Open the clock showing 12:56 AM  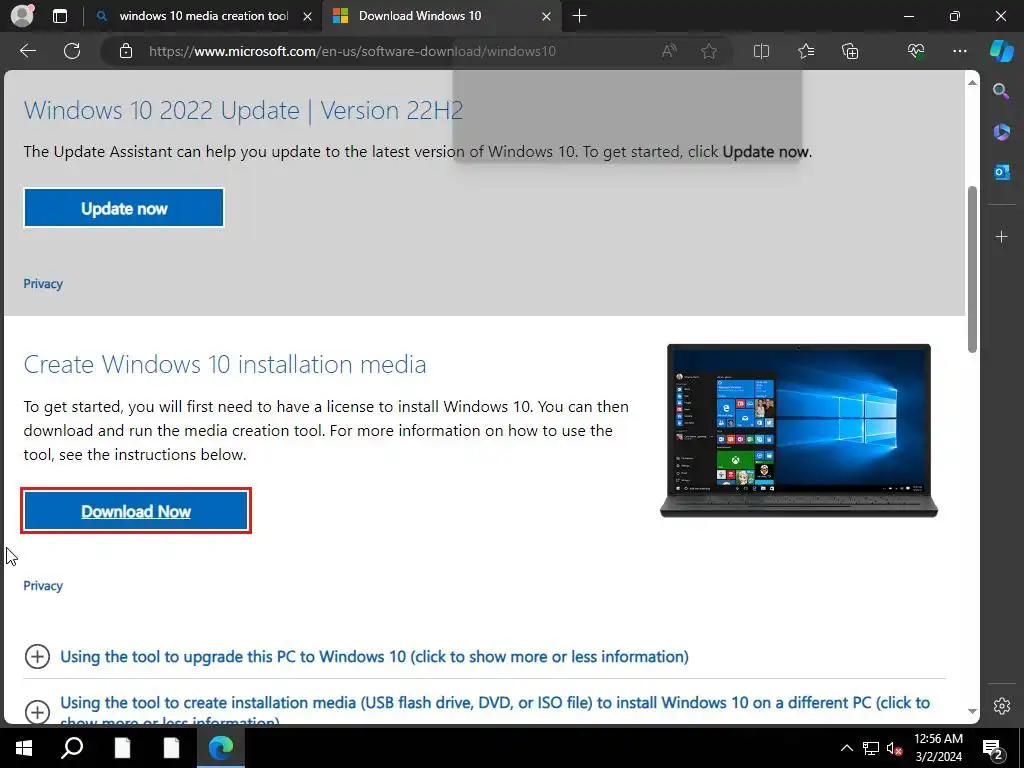pos(938,748)
